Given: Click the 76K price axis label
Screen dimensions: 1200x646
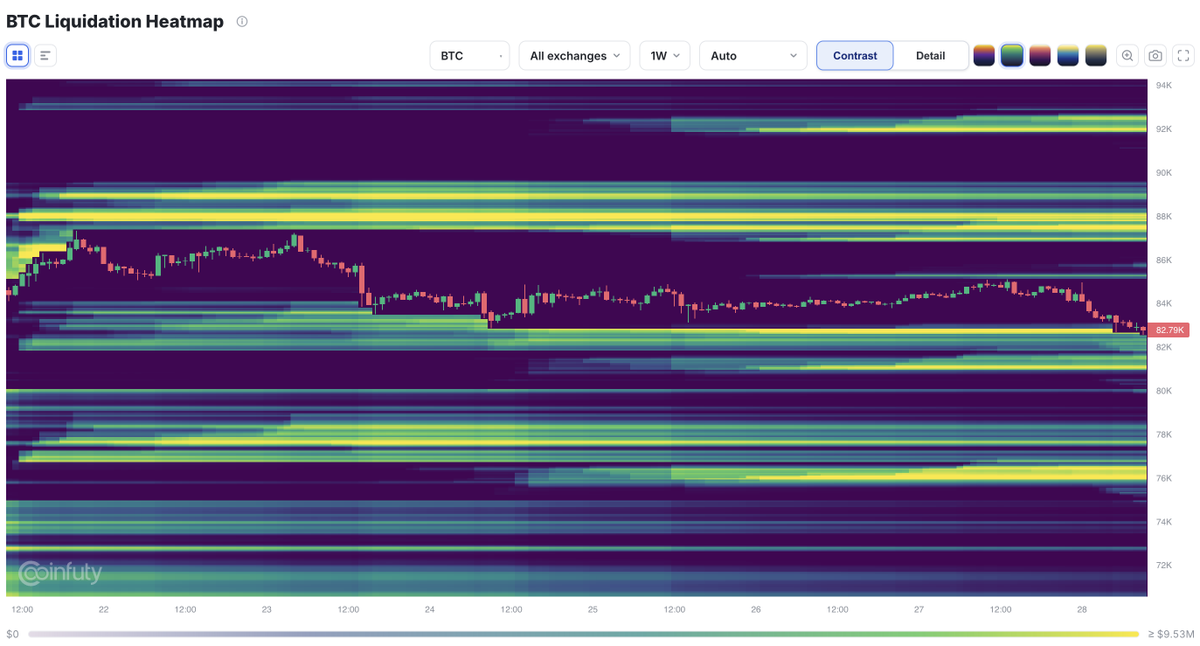Looking at the screenshot, I should [x=1164, y=478].
